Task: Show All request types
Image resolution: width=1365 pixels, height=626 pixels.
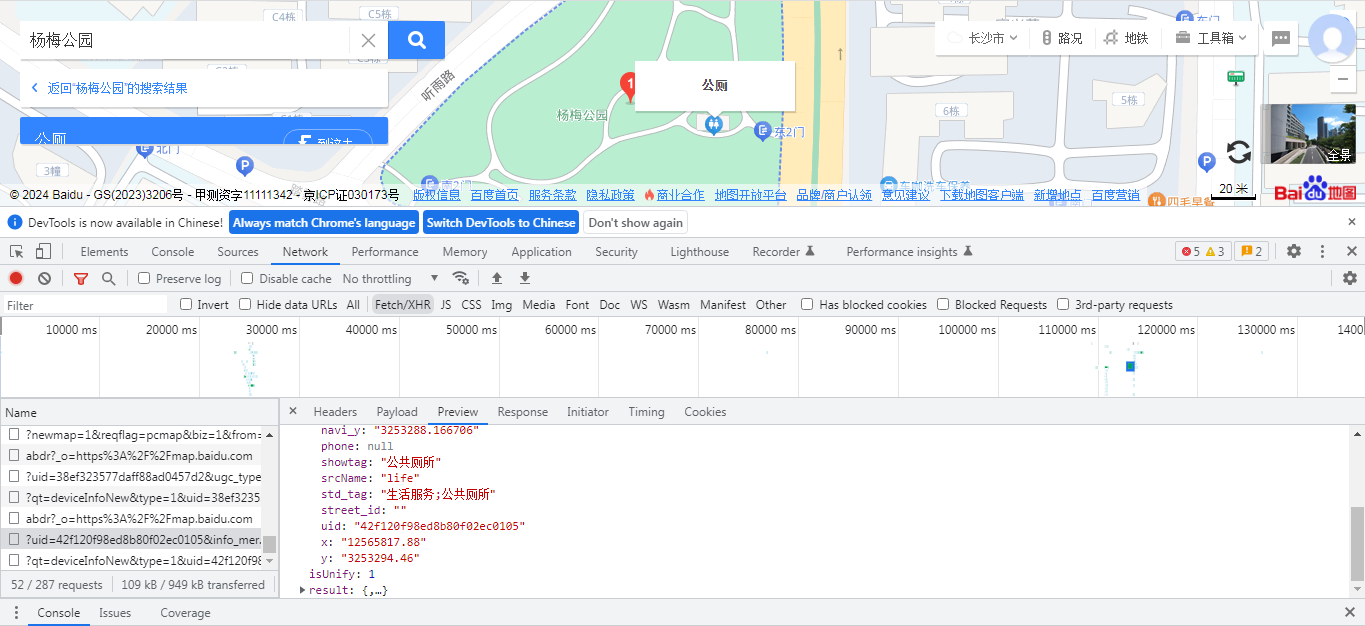Action: [353, 305]
